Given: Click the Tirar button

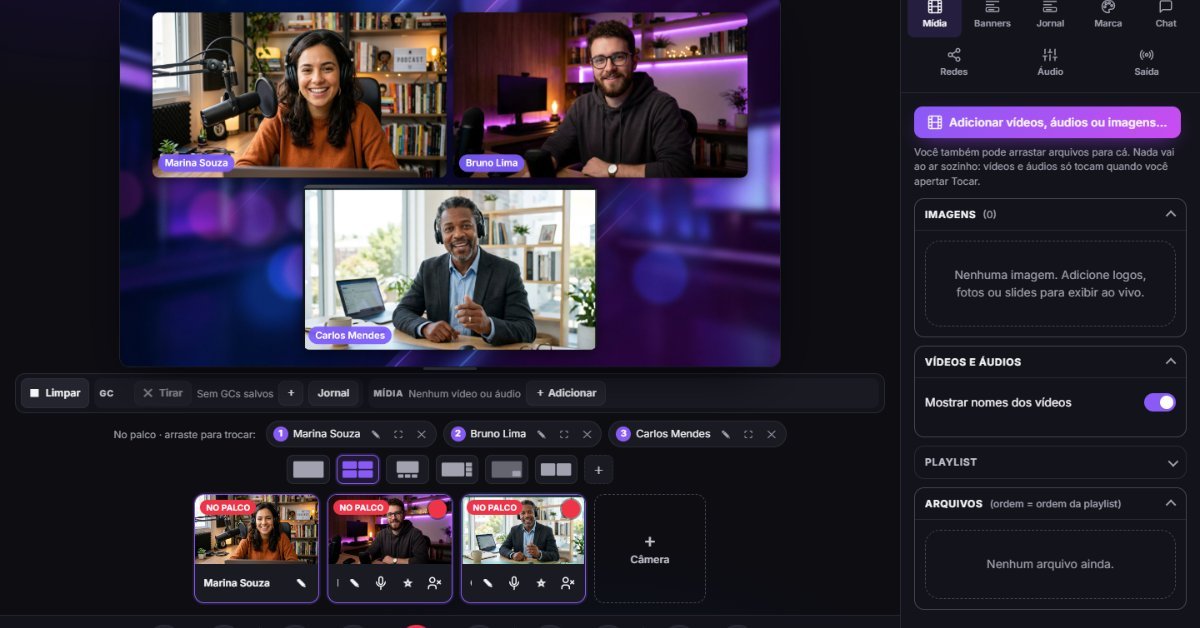Looking at the screenshot, I should (162, 393).
